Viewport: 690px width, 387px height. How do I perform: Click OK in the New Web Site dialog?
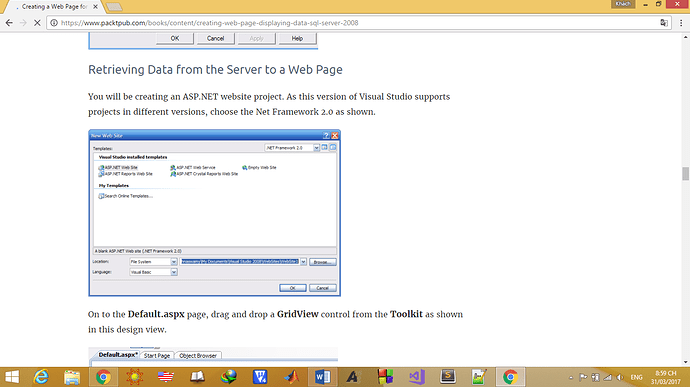point(293,288)
